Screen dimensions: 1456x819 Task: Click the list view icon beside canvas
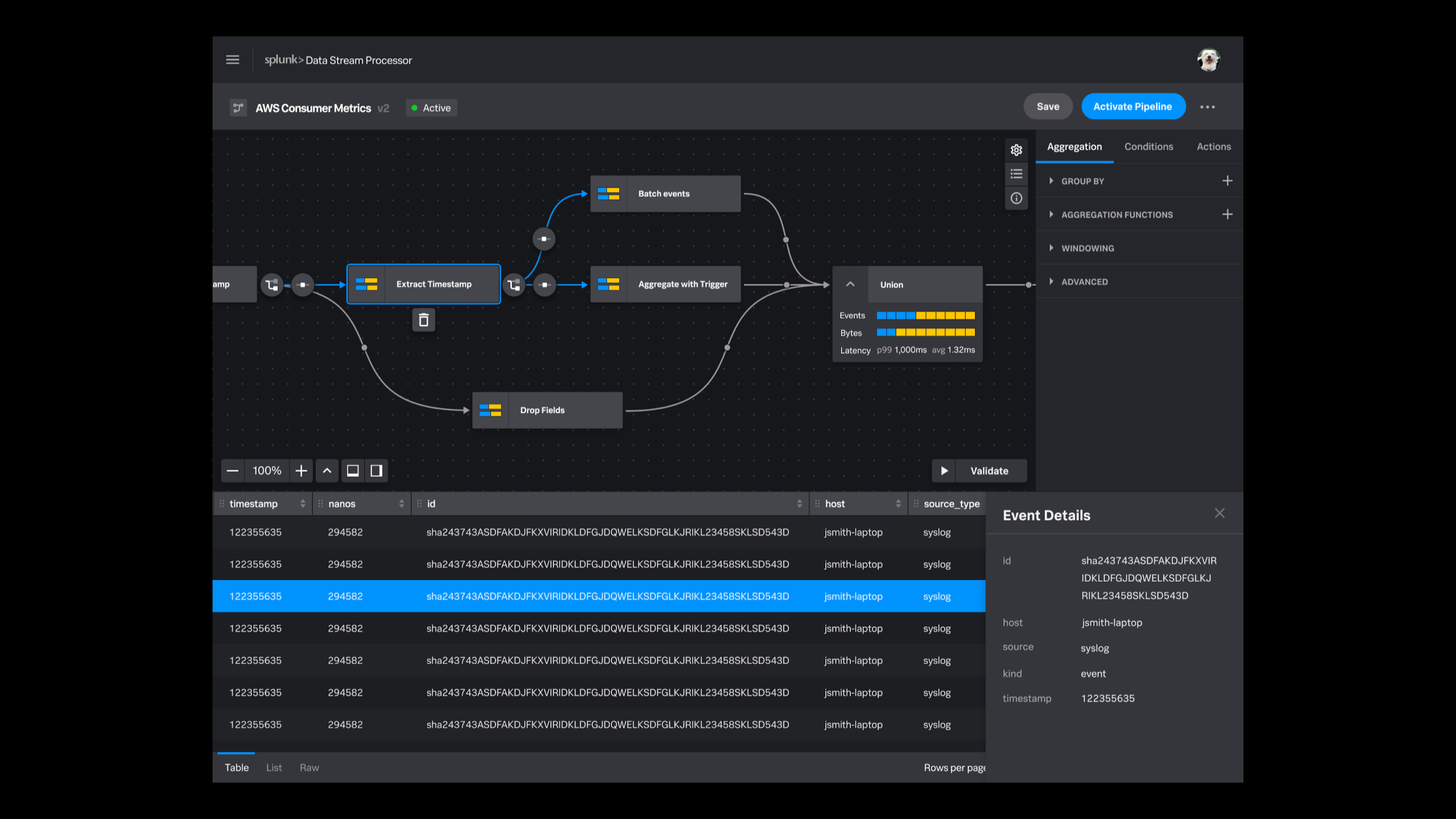pyautogui.click(x=1016, y=174)
